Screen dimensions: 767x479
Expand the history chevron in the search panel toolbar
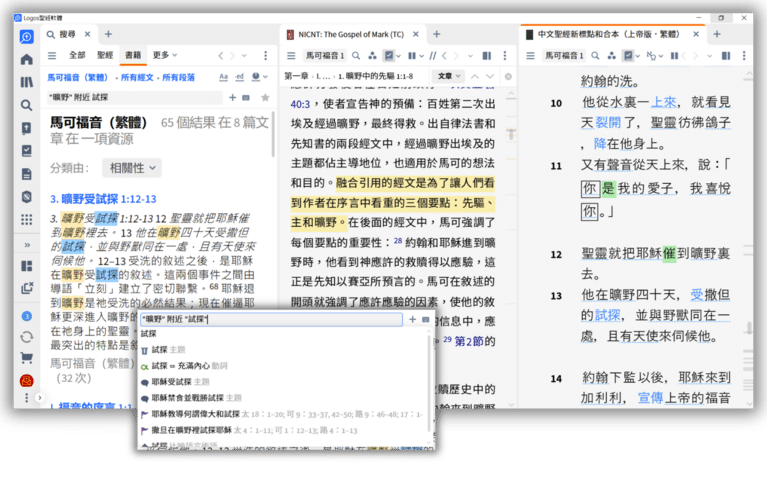tap(244, 56)
